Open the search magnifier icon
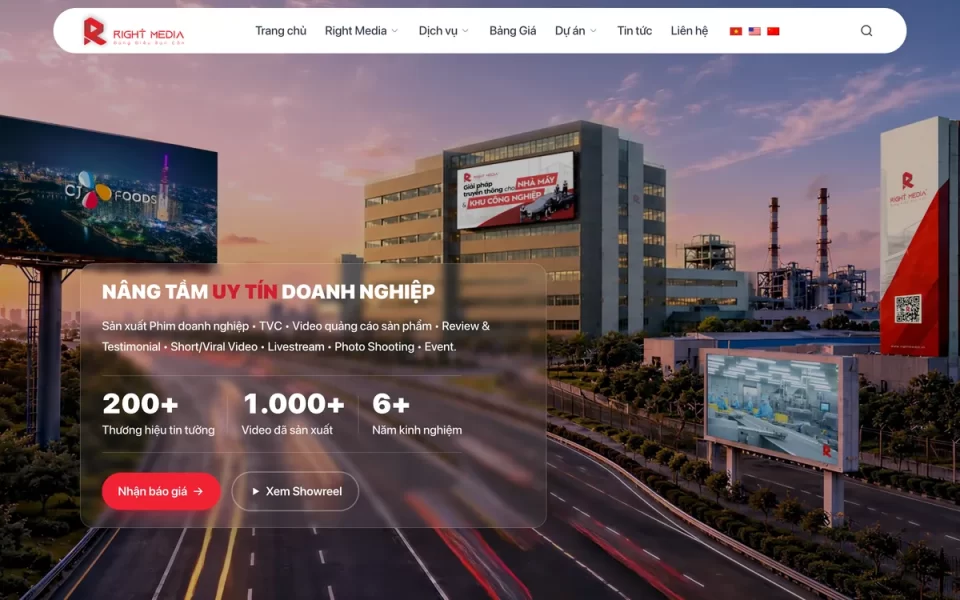960x600 pixels. coord(866,31)
